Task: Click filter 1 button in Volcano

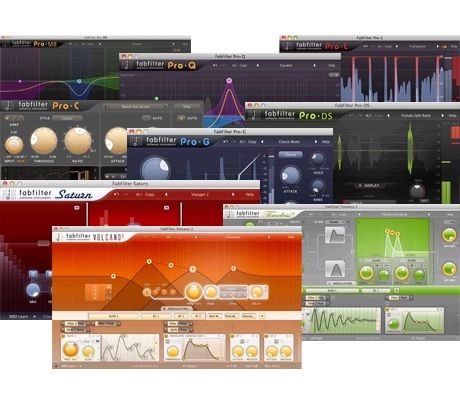Action: click(147, 292)
